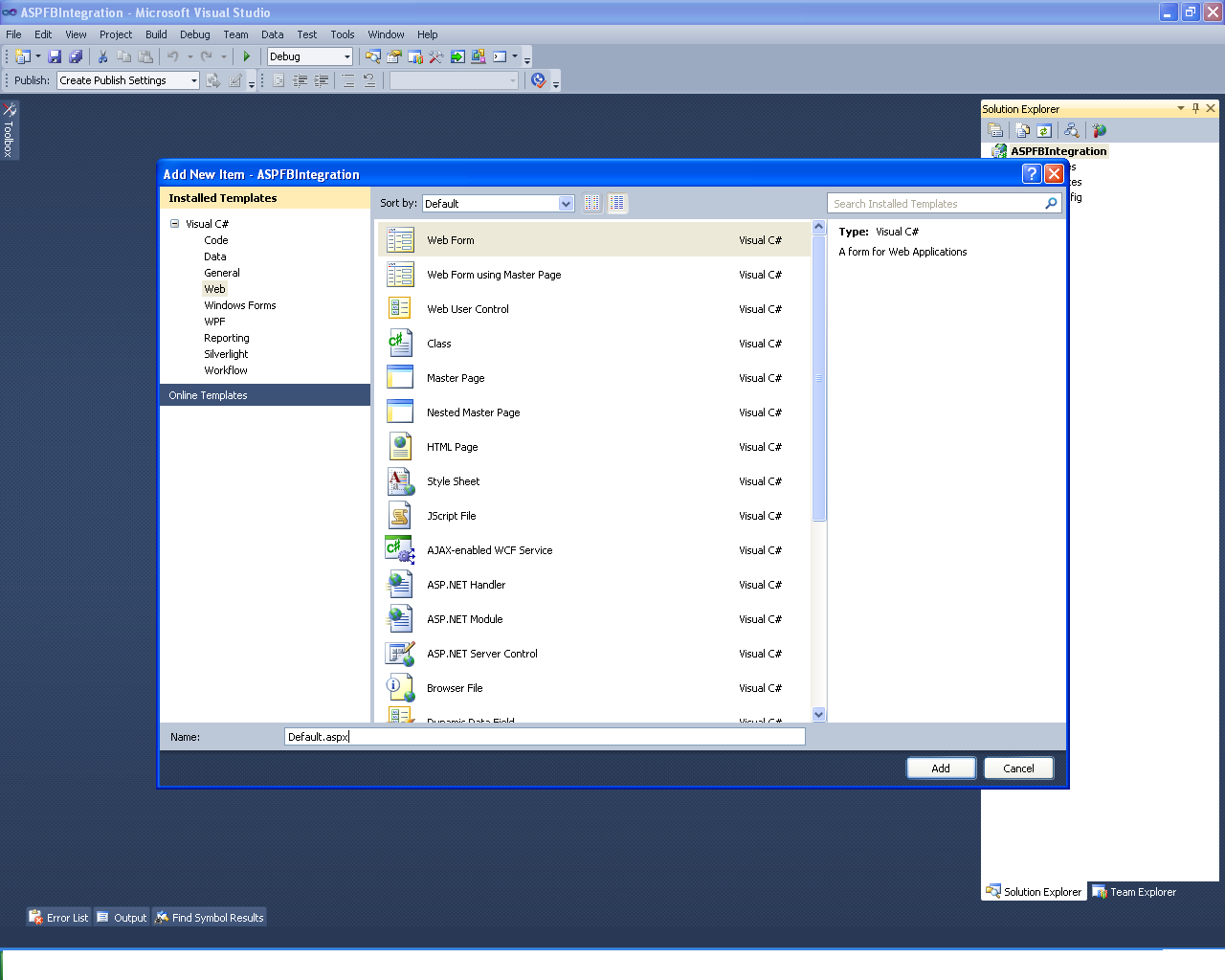Click the Start Debugging green arrow
Image resolution: width=1225 pixels, height=980 pixels.
pos(247,56)
